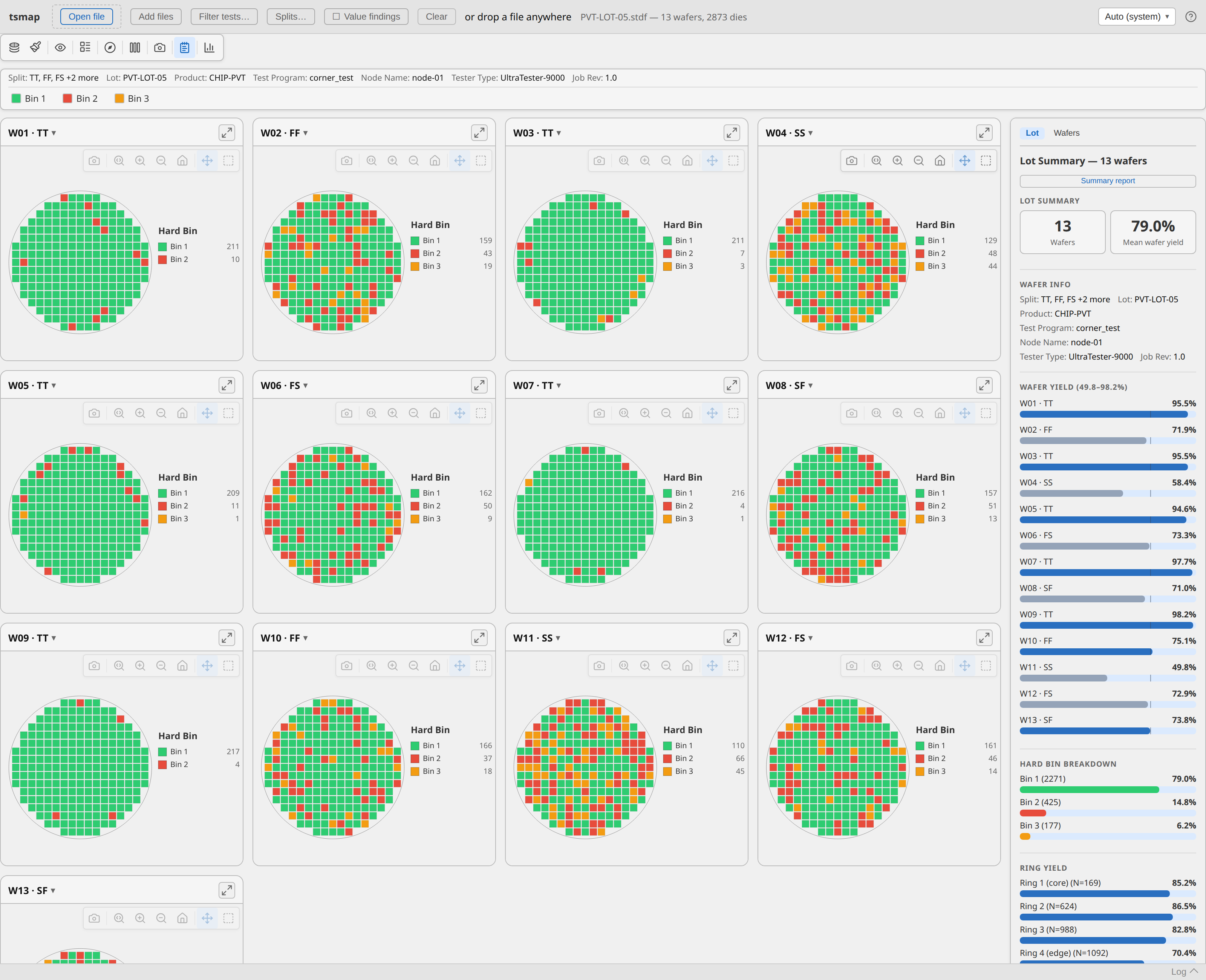Switch to the Lot tab
The image size is (1206, 980).
tap(1032, 133)
